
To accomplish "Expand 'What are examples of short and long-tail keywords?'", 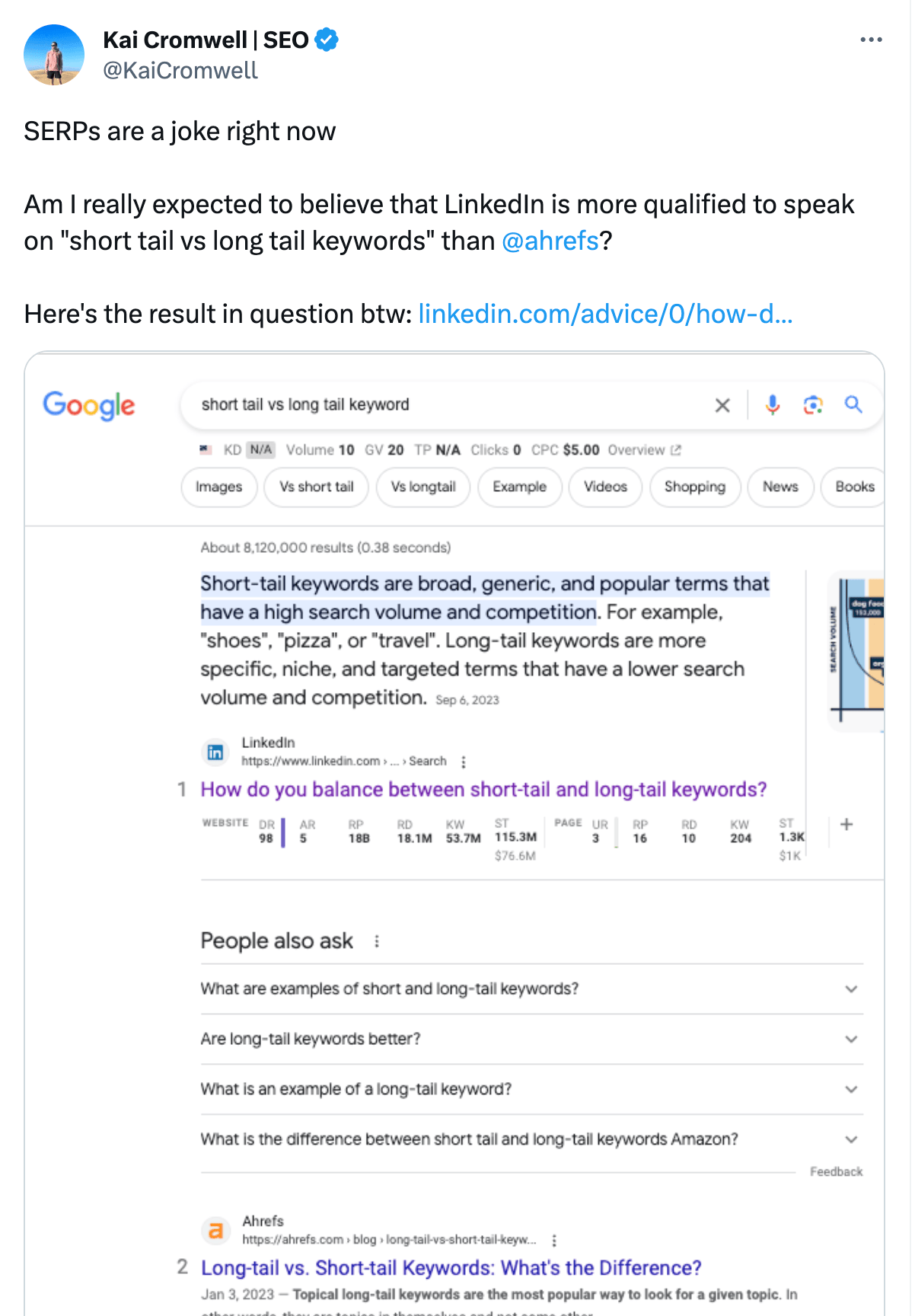I will pos(531,989).
